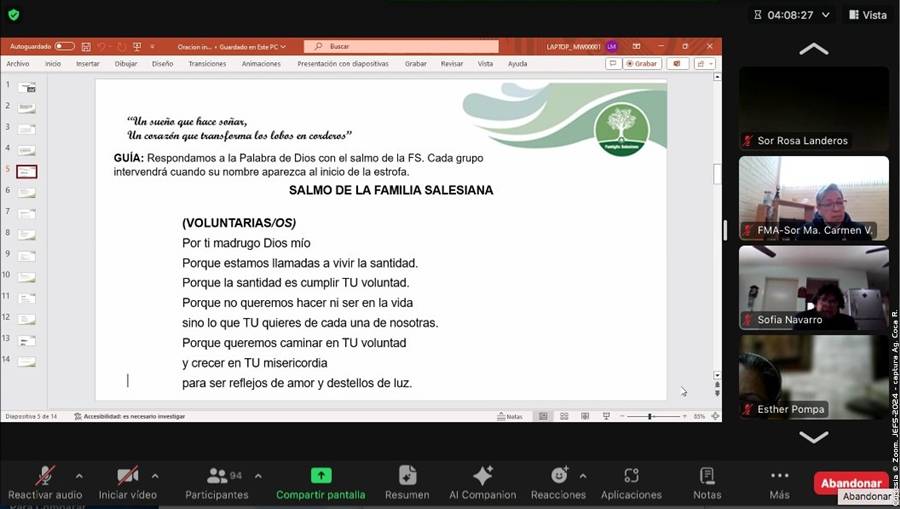The height and width of the screenshot is (509, 900).
Task: Open the Archivo menu
Action: coord(18,64)
